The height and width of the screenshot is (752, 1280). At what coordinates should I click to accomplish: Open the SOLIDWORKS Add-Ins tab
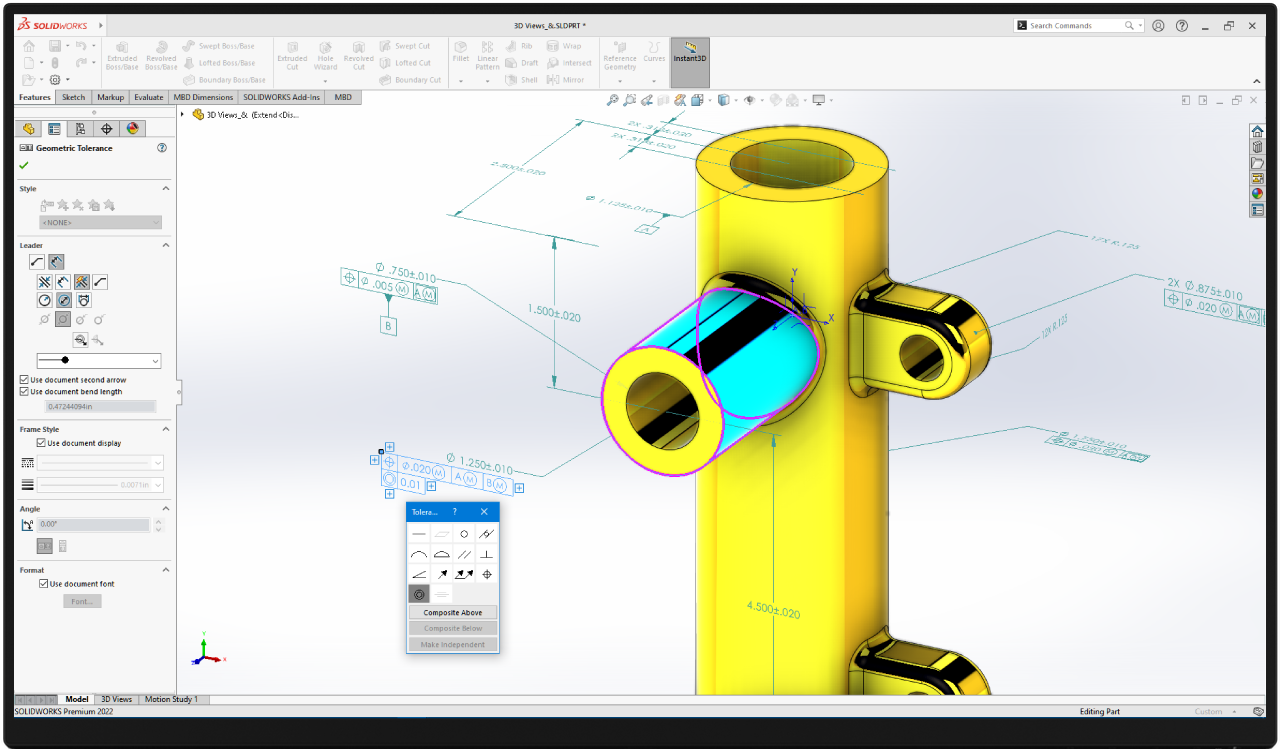pos(282,97)
